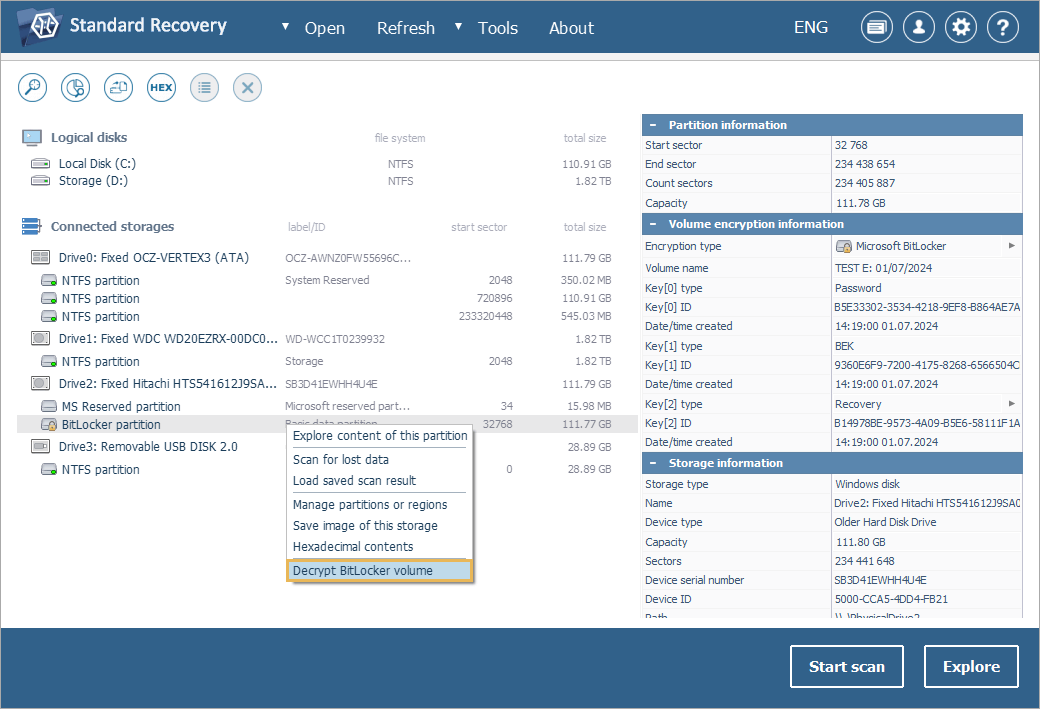Open the Open menu
Screen dimensions: 1040x709
tap(324, 28)
